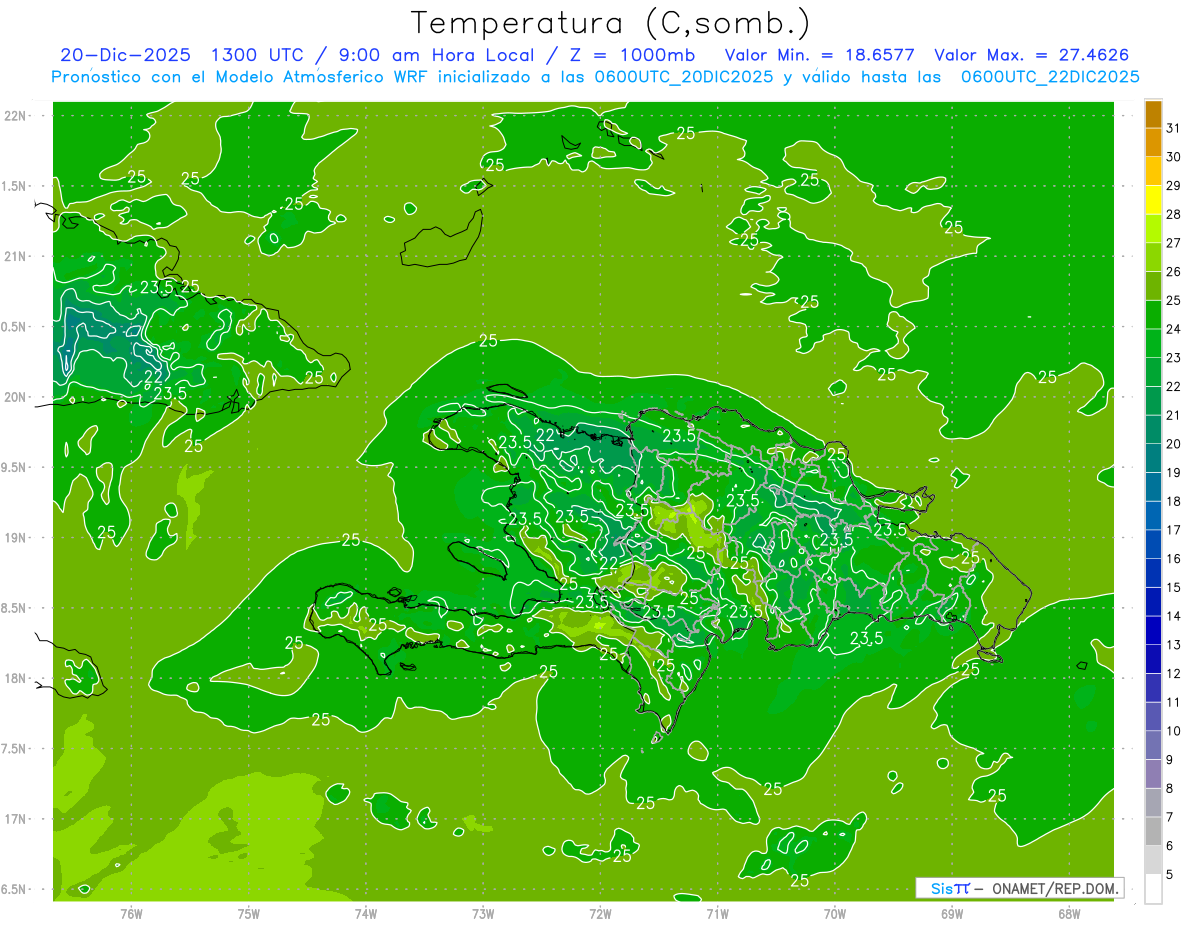Click the title "Temperatura (C,somb.)"

coord(611,23)
